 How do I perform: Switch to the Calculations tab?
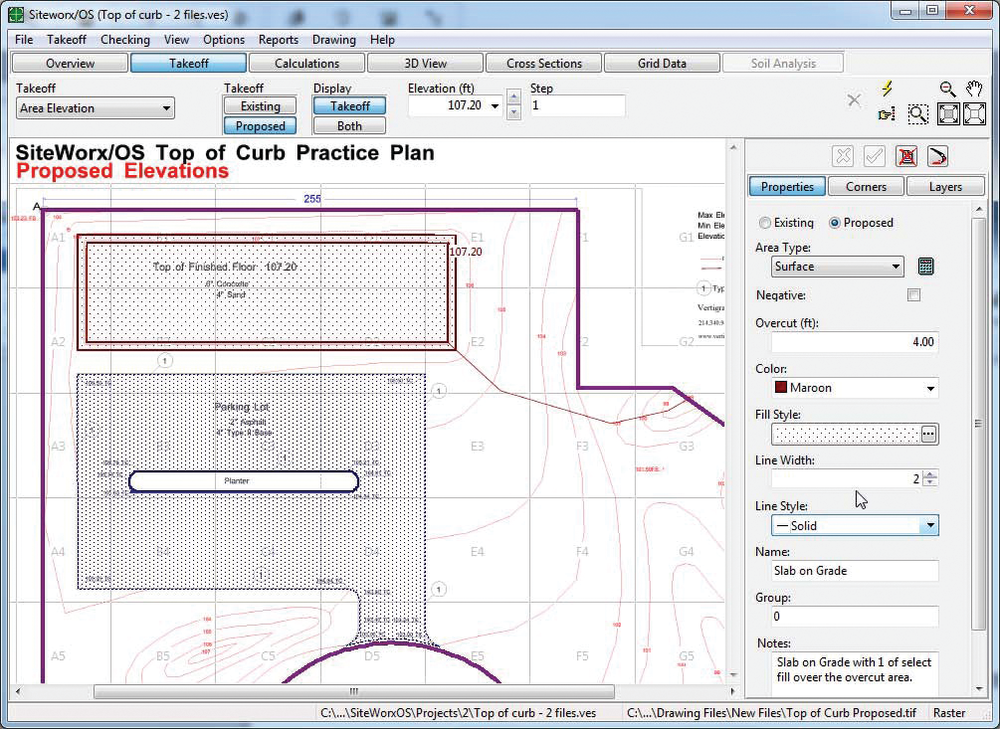click(307, 63)
